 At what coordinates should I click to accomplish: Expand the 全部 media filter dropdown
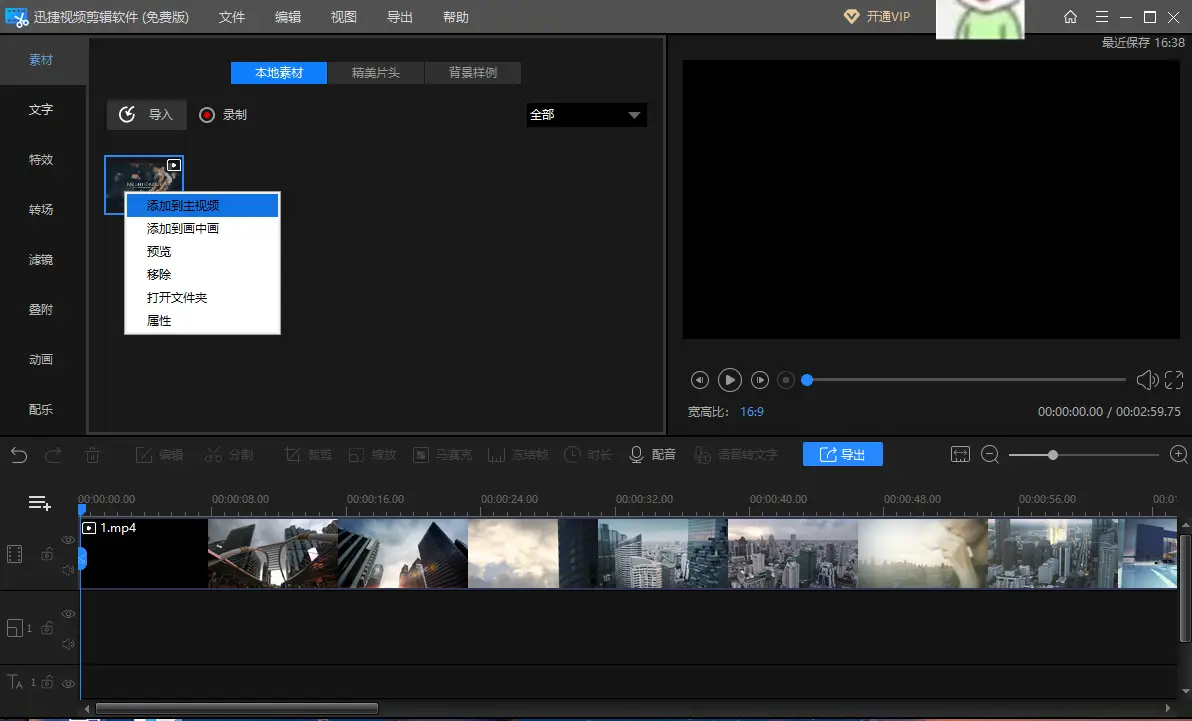pos(586,115)
